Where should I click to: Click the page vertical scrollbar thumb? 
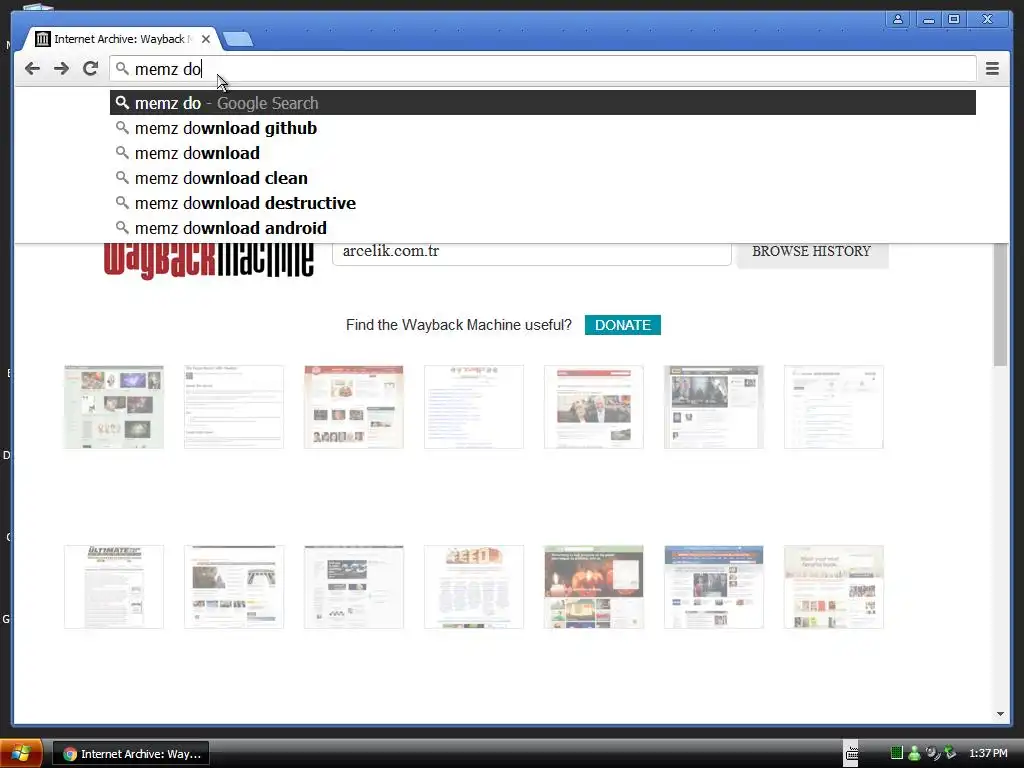pos(1000,304)
